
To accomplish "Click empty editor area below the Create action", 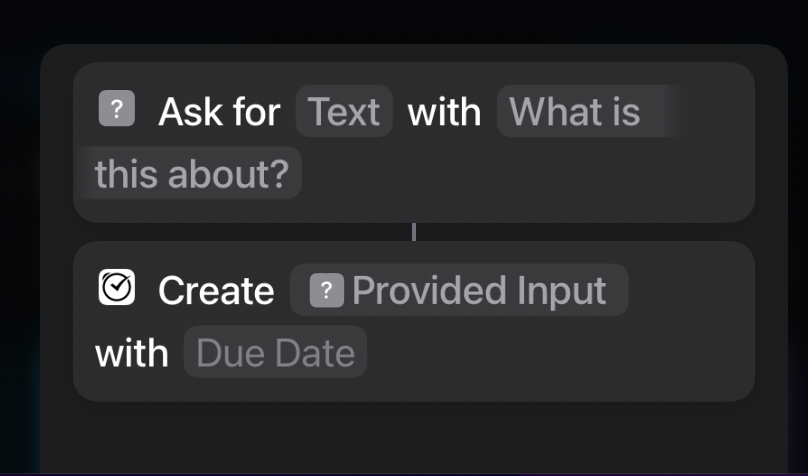I will click(x=414, y=438).
